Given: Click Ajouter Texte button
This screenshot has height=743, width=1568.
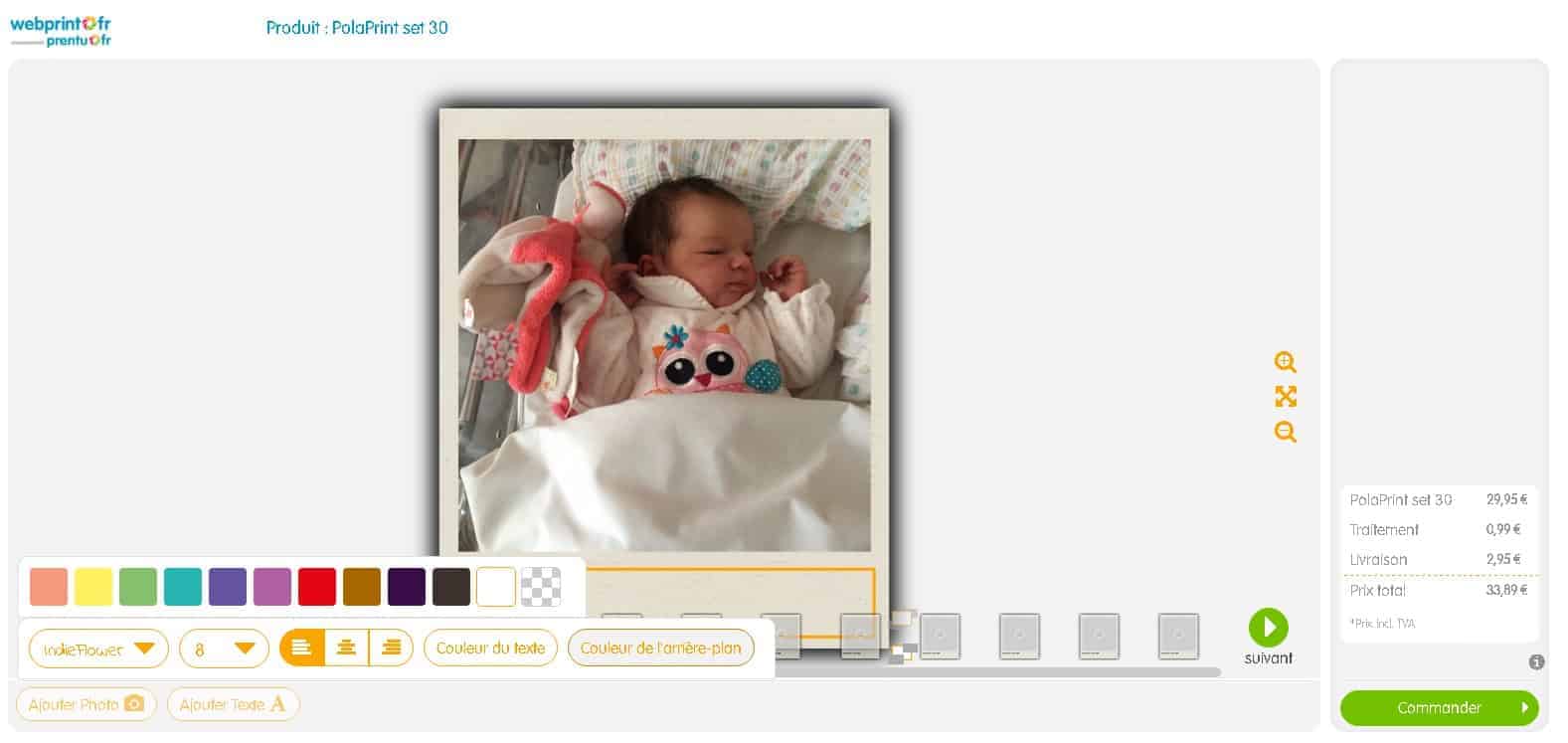Looking at the screenshot, I should tap(233, 704).
